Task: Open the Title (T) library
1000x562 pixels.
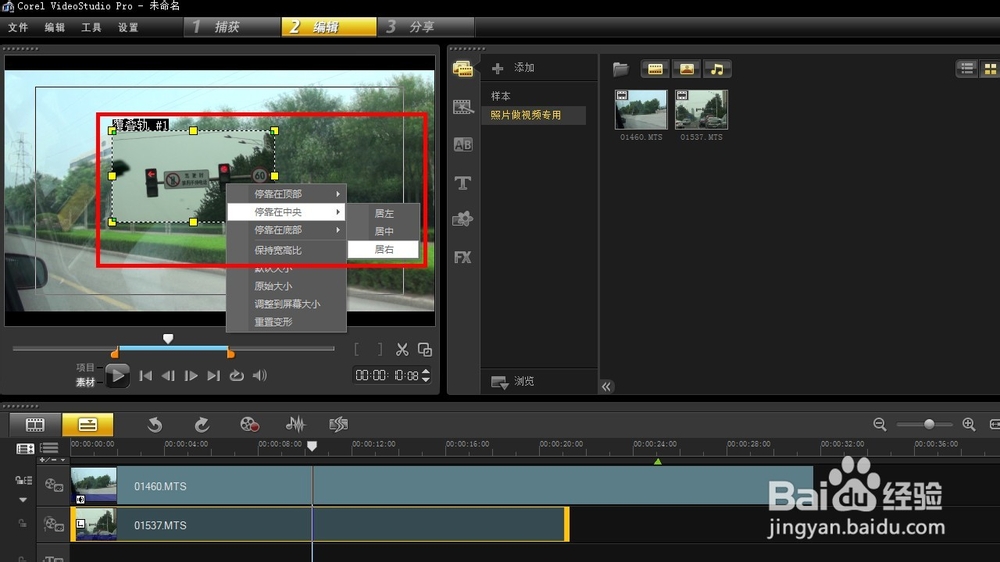Action: pos(462,183)
